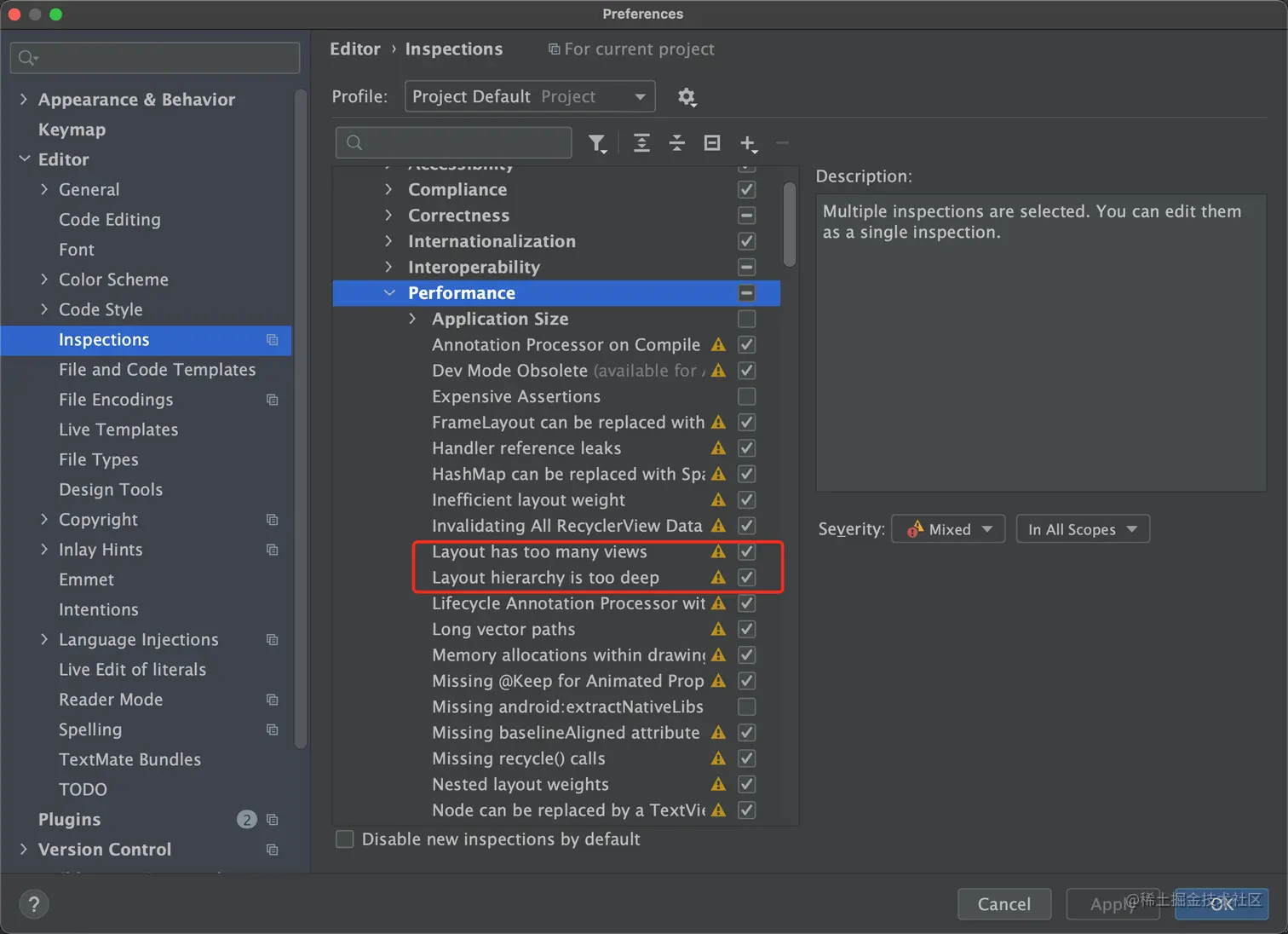Viewport: 1288px width, 934px height.
Task: Toggle the Performance group checkbox
Action: 747,293
